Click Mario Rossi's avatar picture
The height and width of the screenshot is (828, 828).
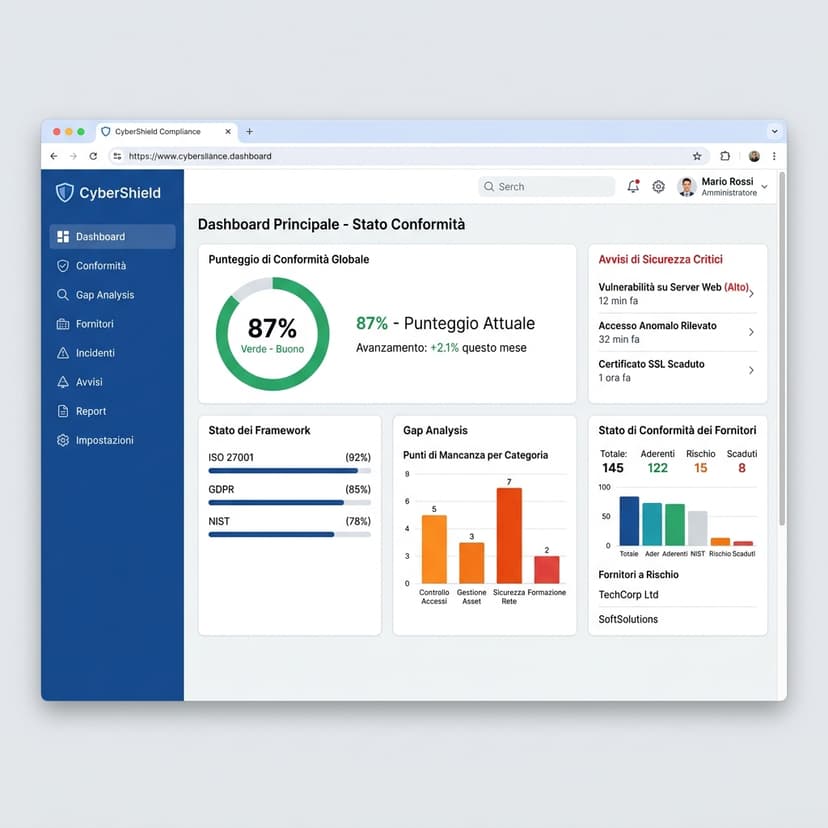686,187
